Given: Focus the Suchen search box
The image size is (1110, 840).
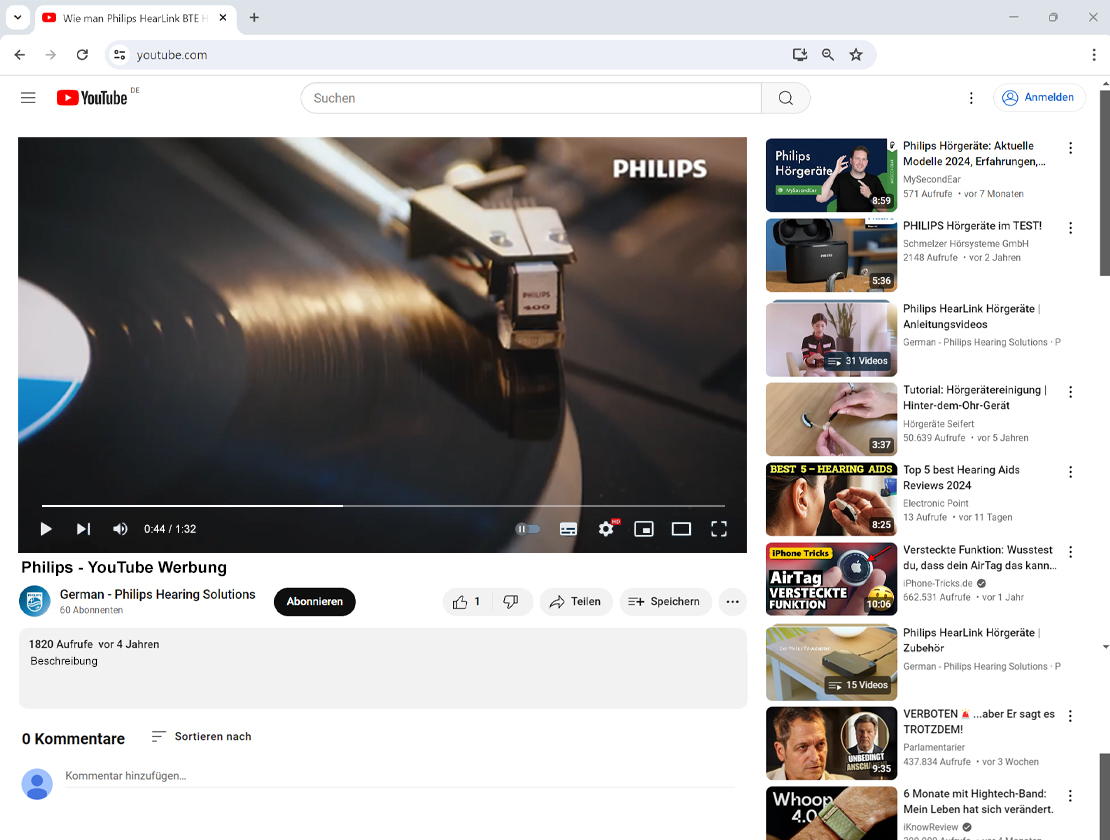Looking at the screenshot, I should pos(531,98).
